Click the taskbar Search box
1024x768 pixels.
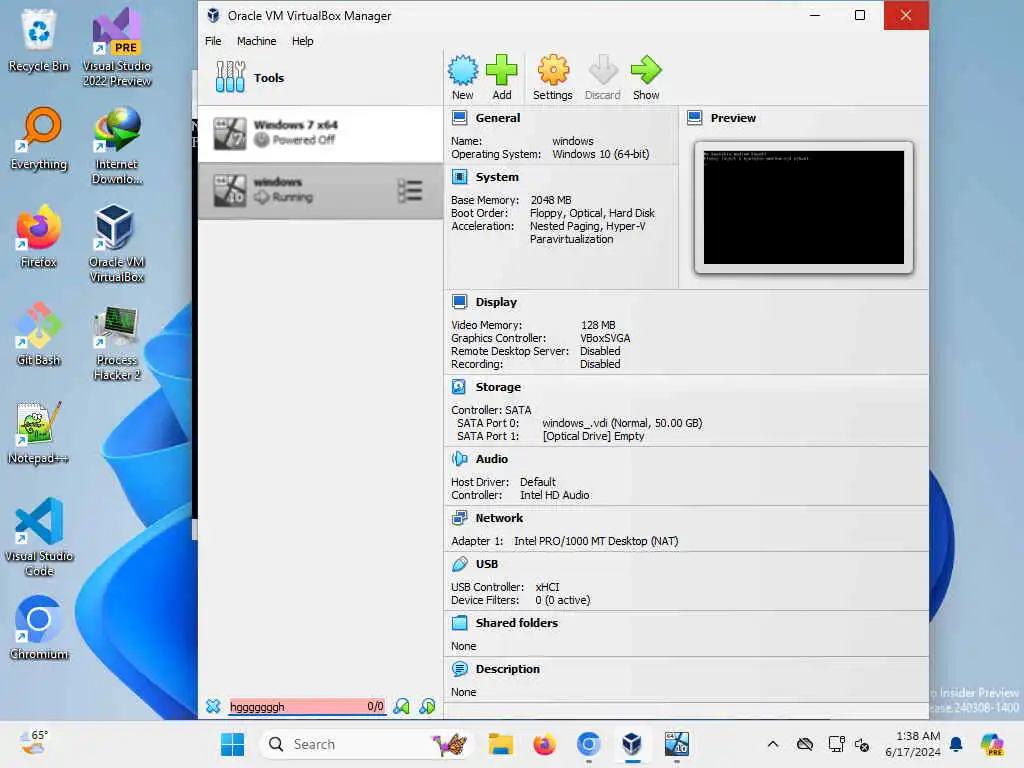[366, 744]
